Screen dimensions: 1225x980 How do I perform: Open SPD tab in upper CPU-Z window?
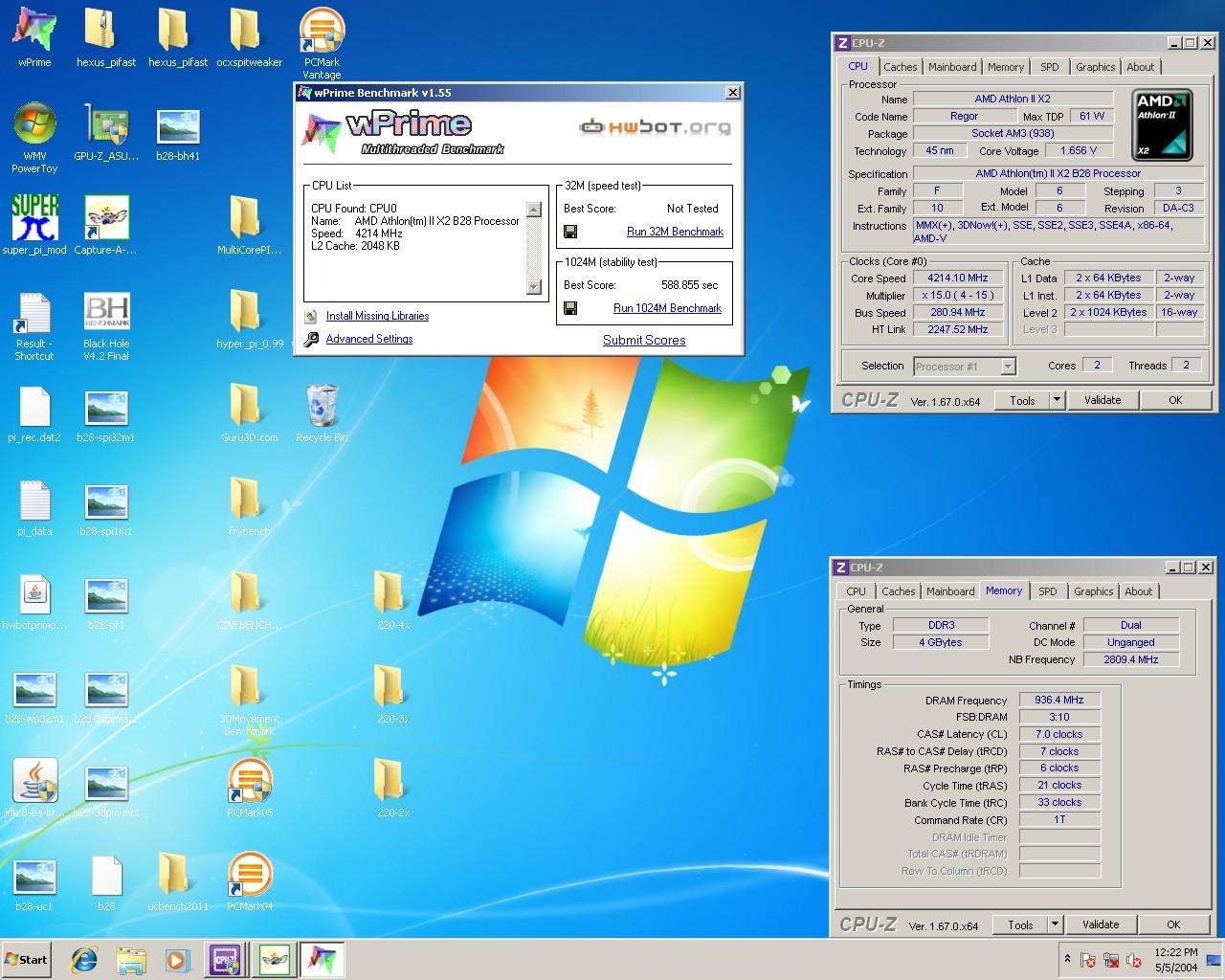coord(1050,67)
